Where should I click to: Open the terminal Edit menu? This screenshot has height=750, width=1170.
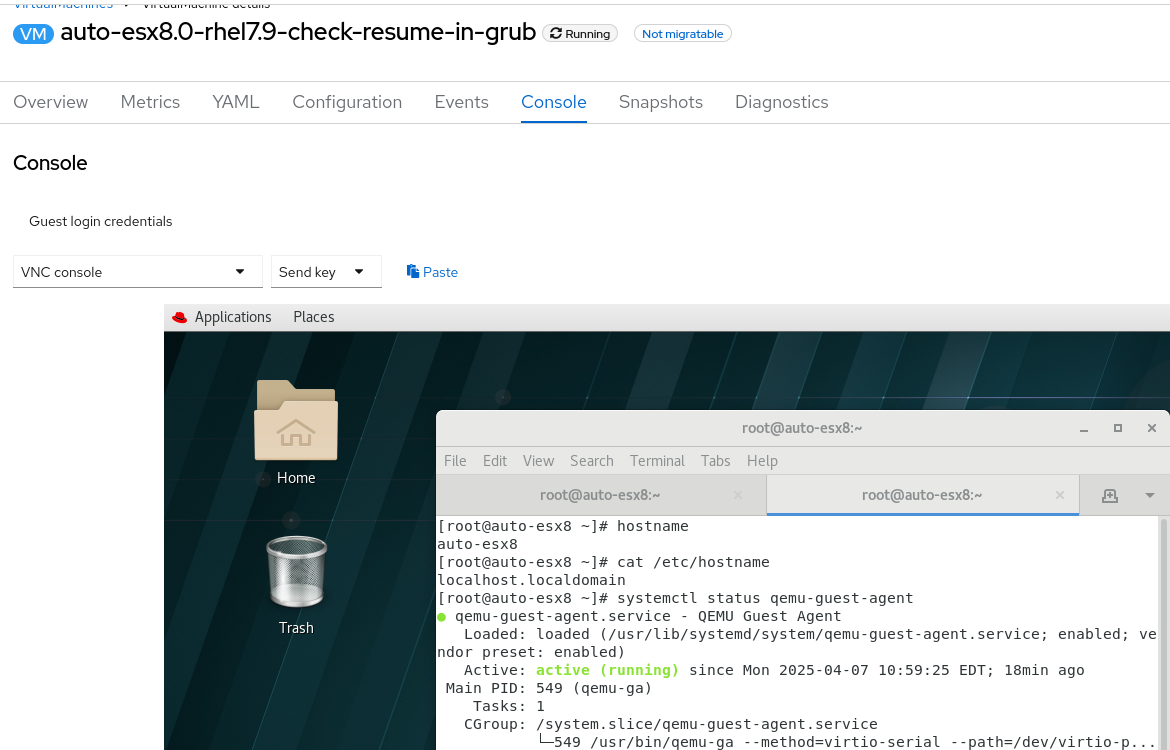(x=494, y=461)
